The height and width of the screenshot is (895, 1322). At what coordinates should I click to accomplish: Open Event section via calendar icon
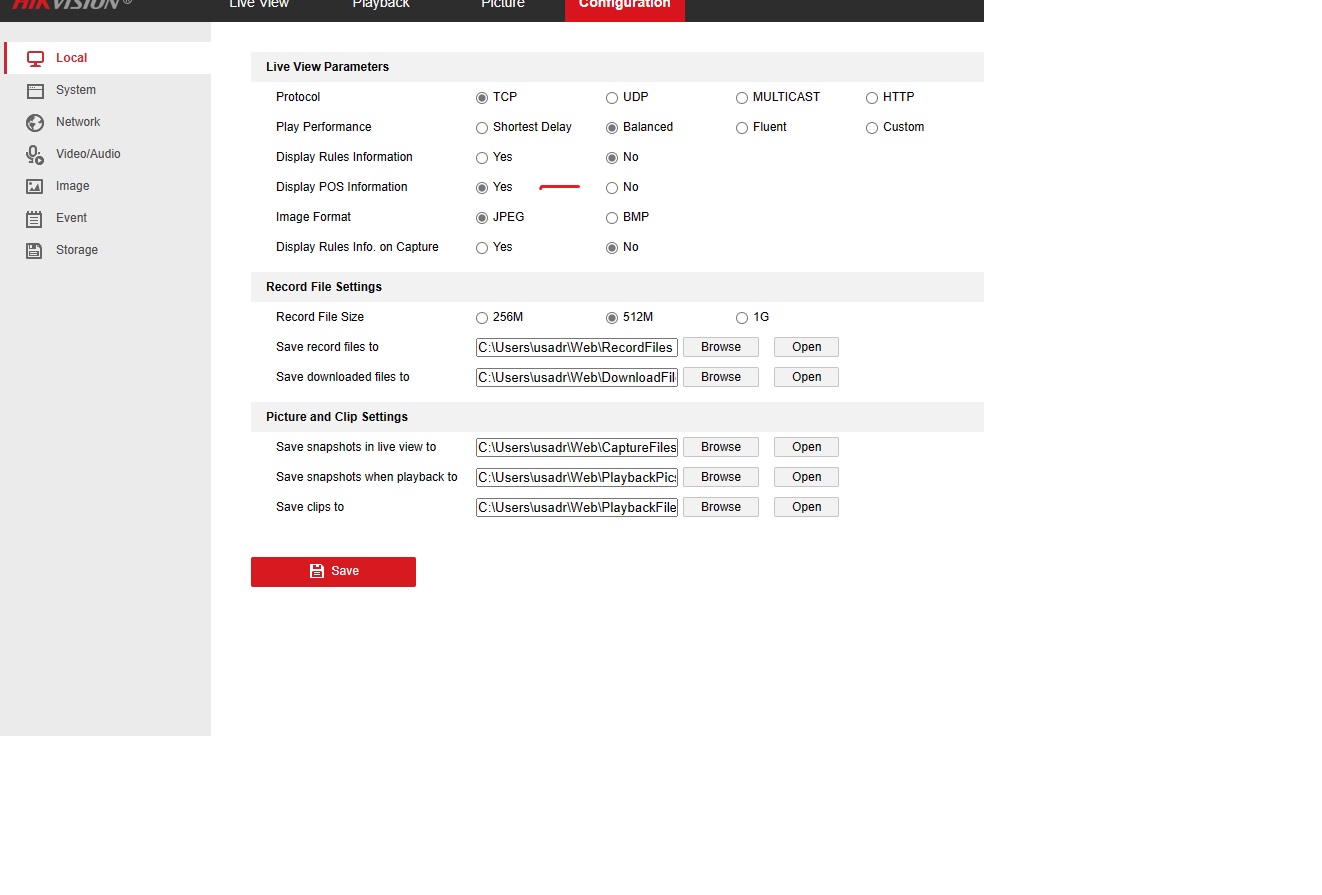[x=36, y=219]
